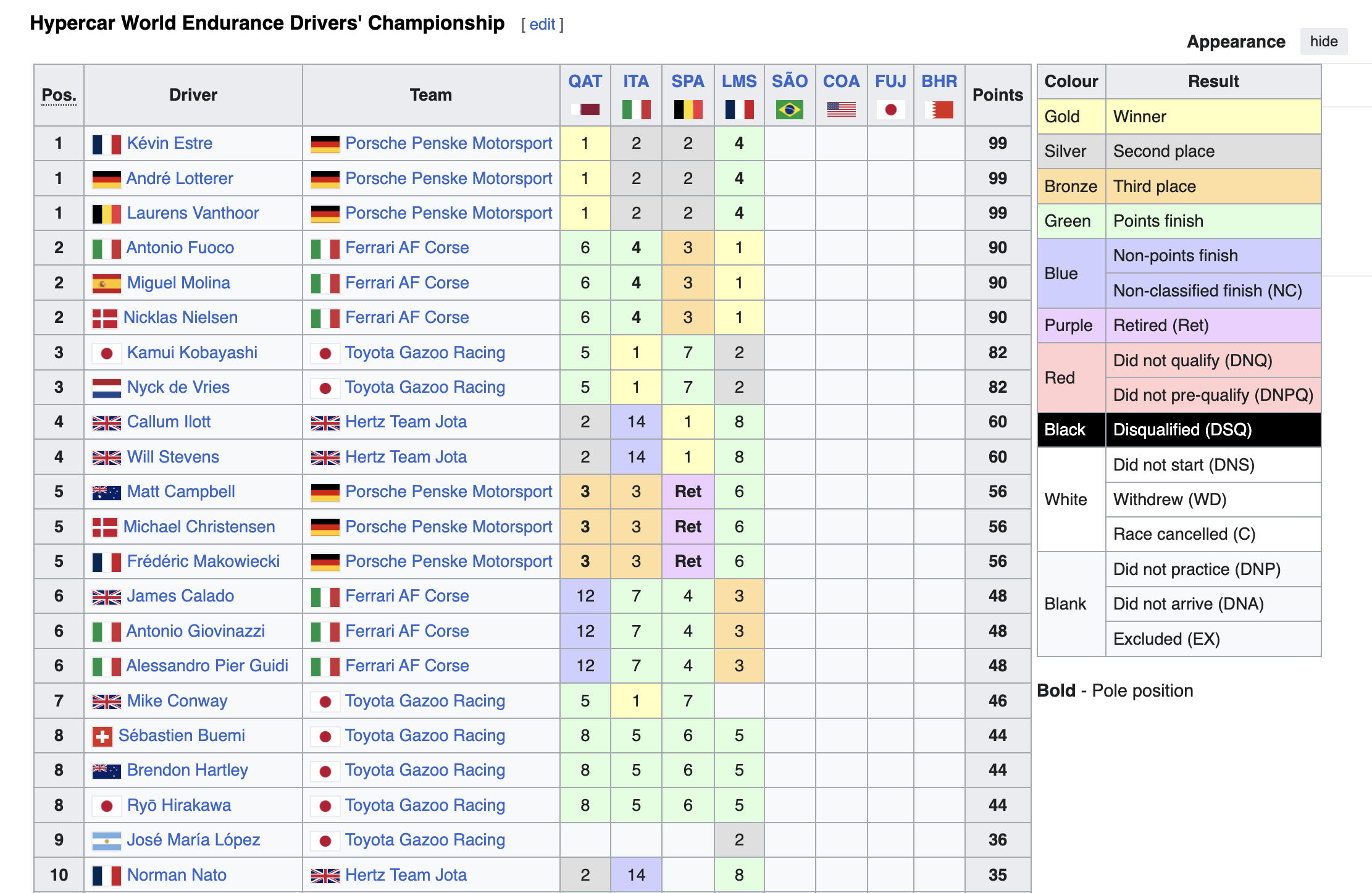
Task: Open Antonio Giovinazzi's driver page
Action: pos(195,631)
